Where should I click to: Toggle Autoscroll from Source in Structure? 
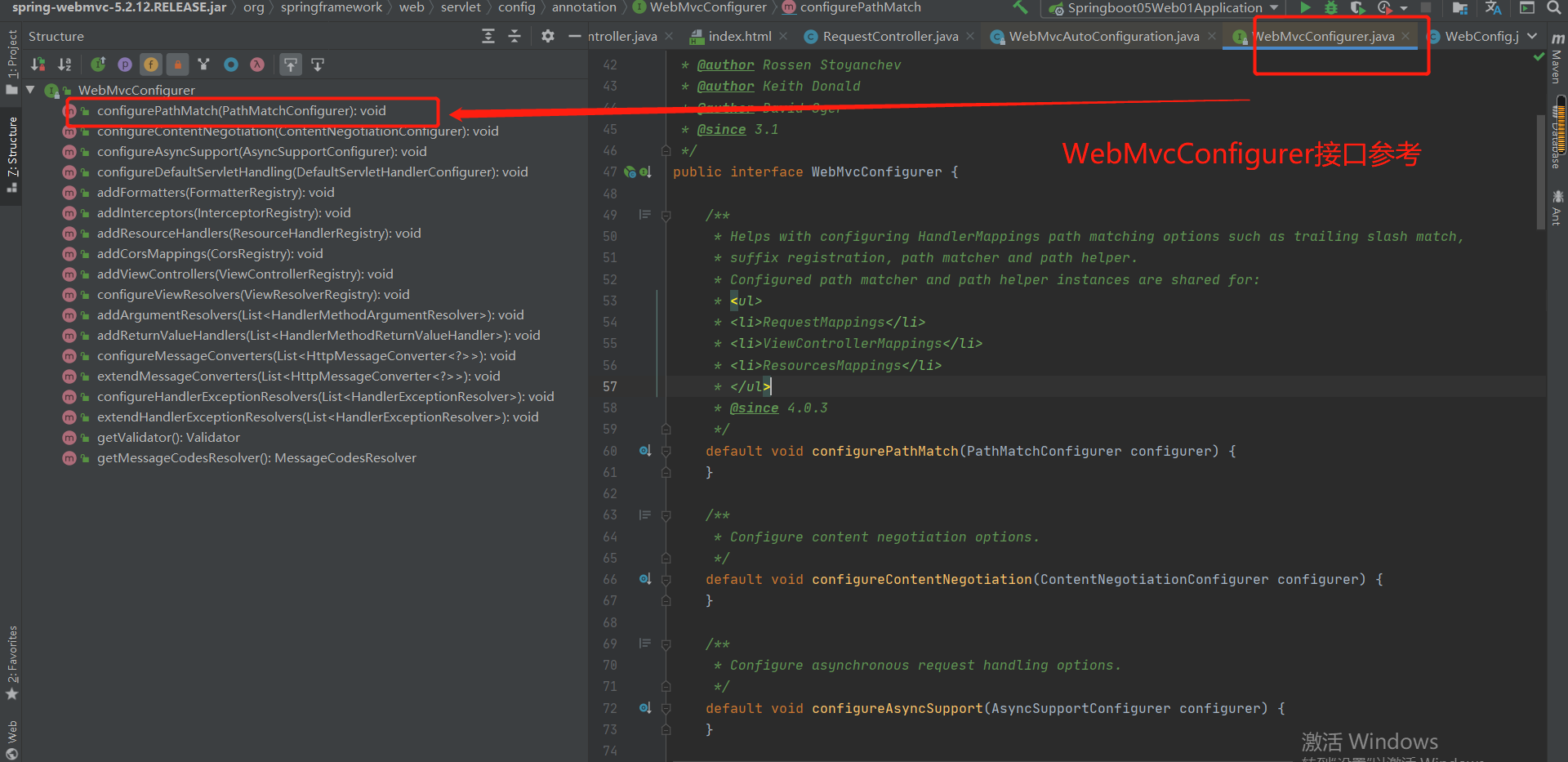(318, 65)
